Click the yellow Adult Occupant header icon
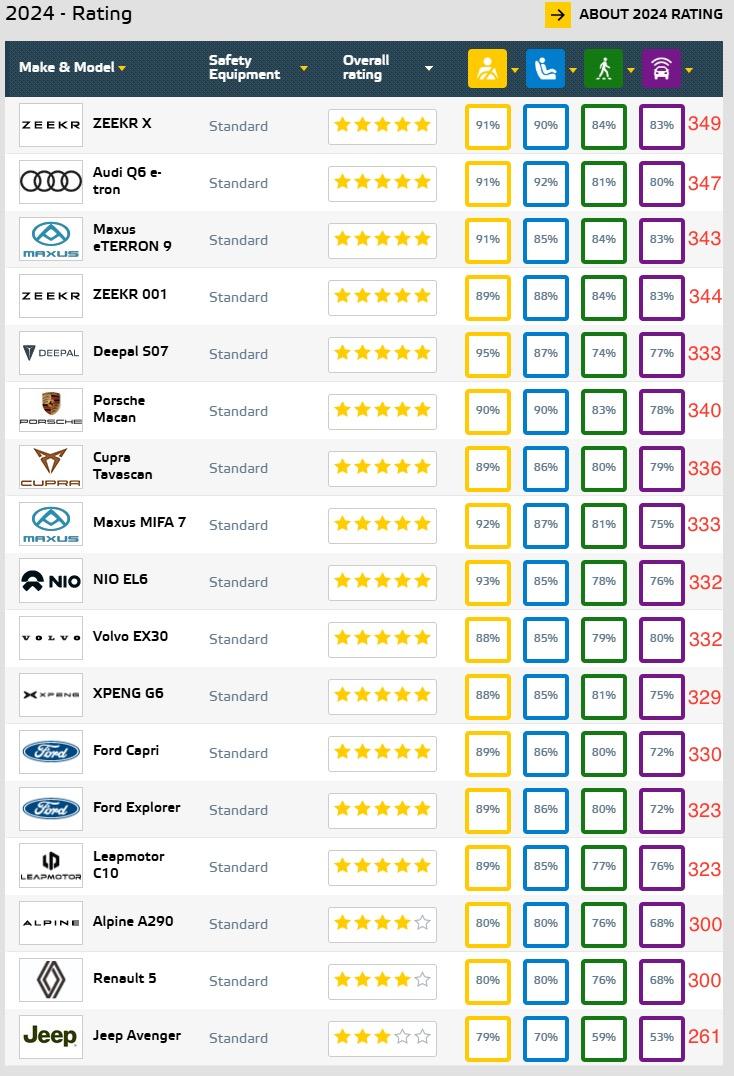Image resolution: width=734 pixels, height=1076 pixels. click(487, 69)
